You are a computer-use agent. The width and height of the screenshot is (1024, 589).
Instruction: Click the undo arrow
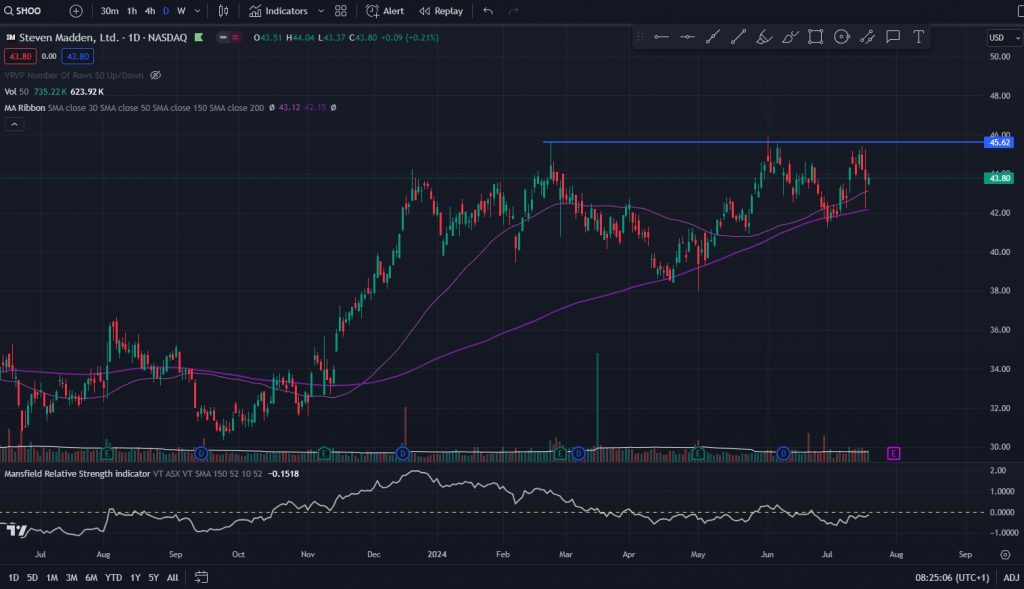(488, 11)
